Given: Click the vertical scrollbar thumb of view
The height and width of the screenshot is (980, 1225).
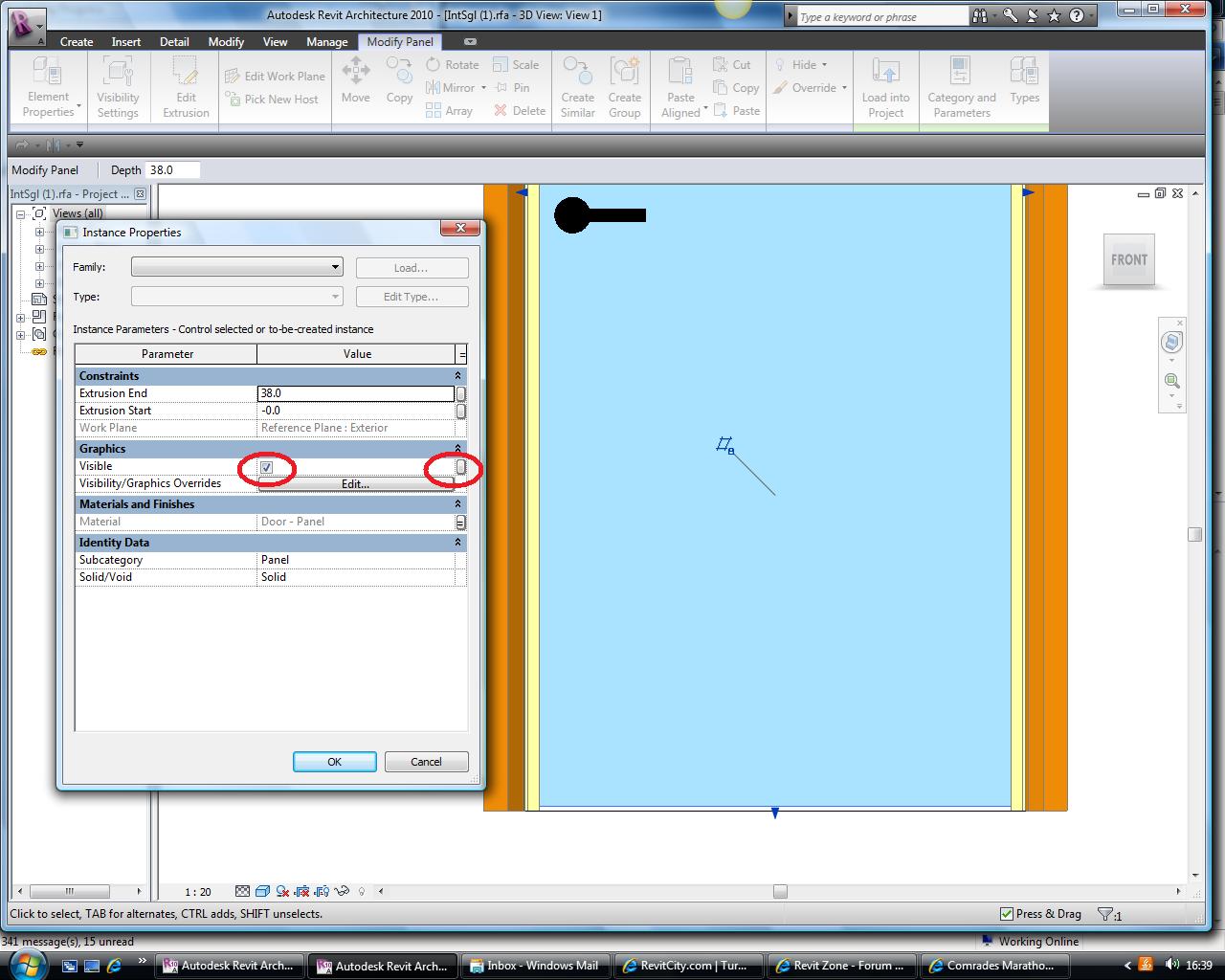Looking at the screenshot, I should [x=1194, y=534].
